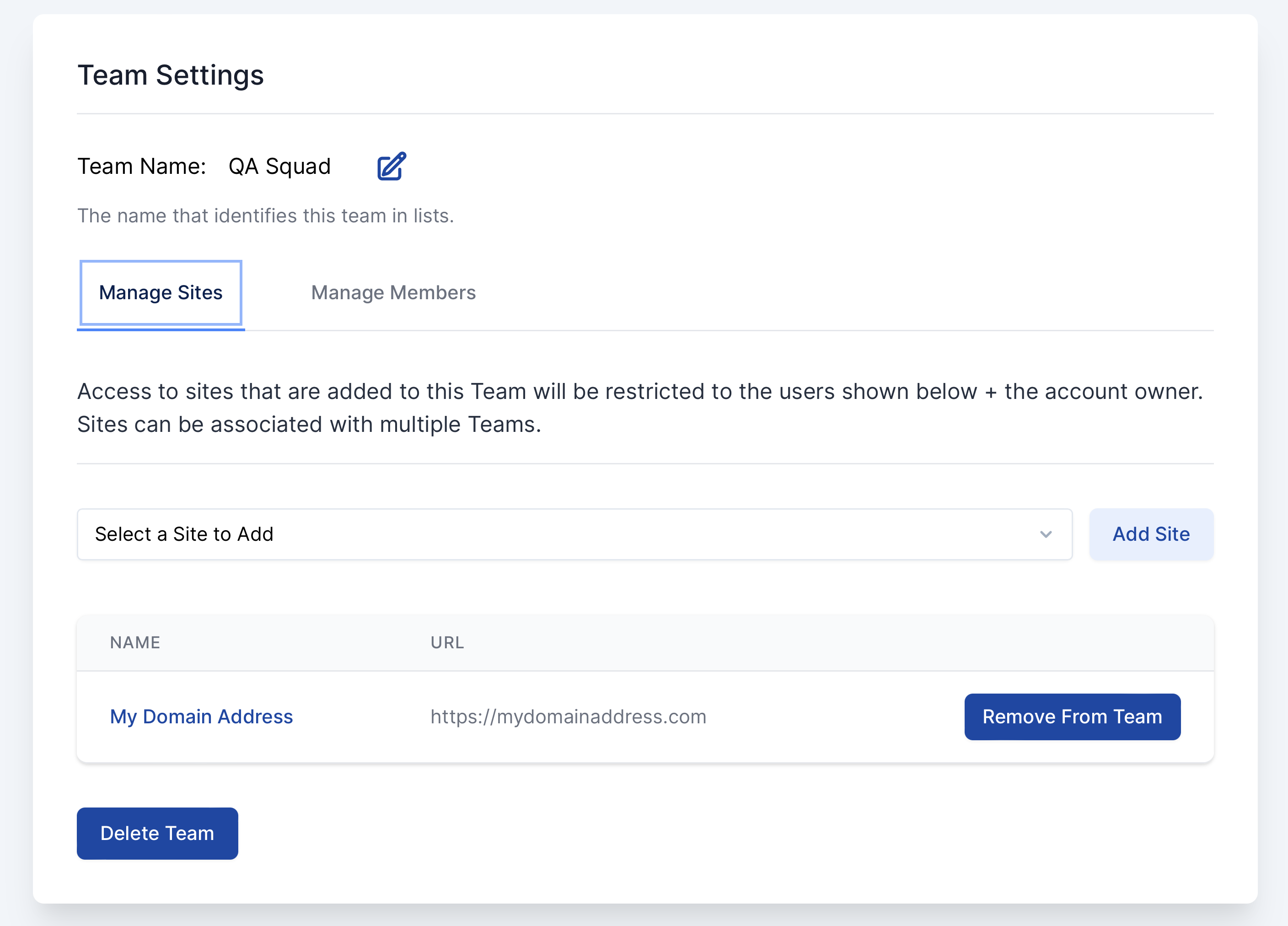Click the URL column header
Viewport: 1288px width, 926px height.
click(x=447, y=642)
